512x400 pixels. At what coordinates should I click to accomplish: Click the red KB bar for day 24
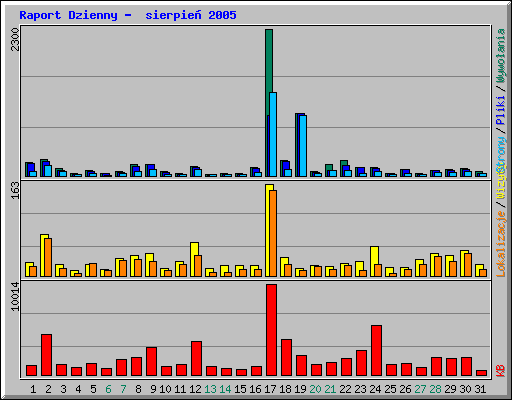click(376, 350)
